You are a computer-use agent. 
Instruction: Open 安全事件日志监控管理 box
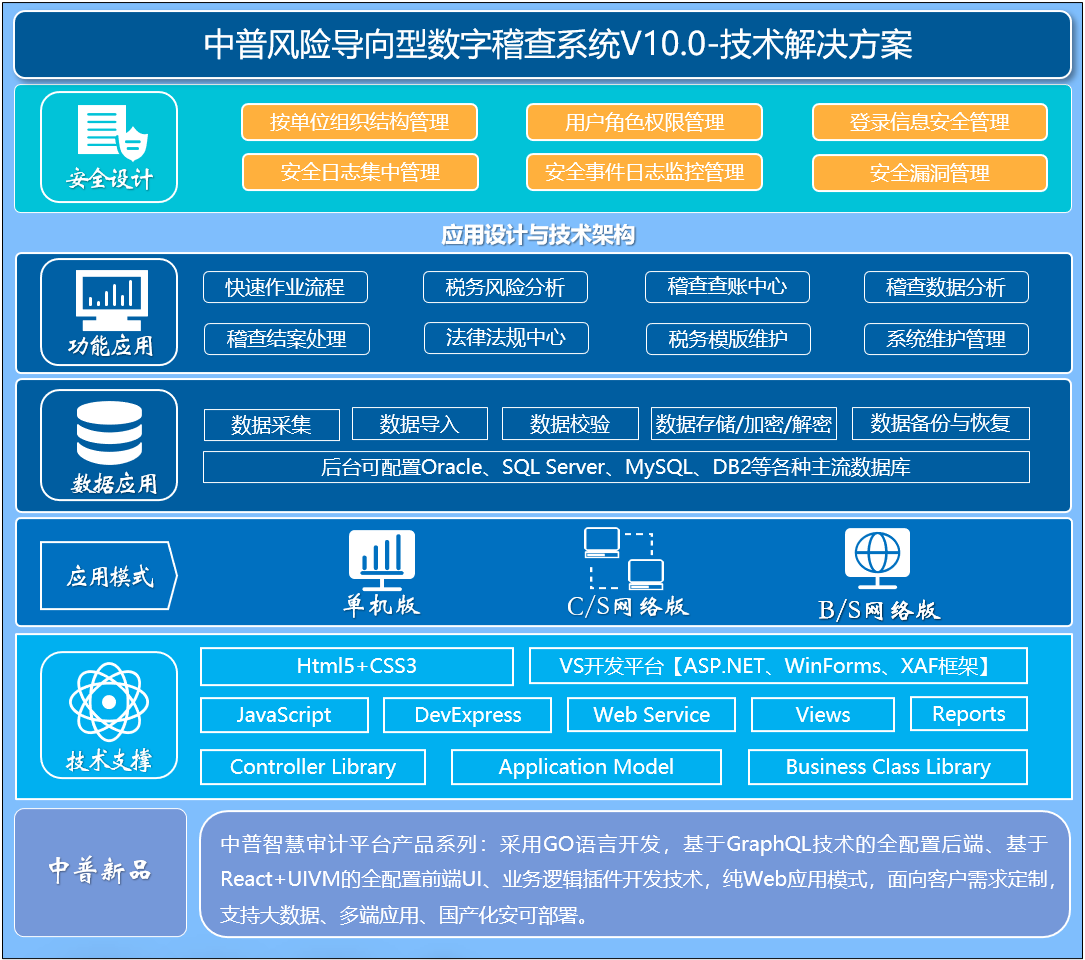[x=644, y=172]
